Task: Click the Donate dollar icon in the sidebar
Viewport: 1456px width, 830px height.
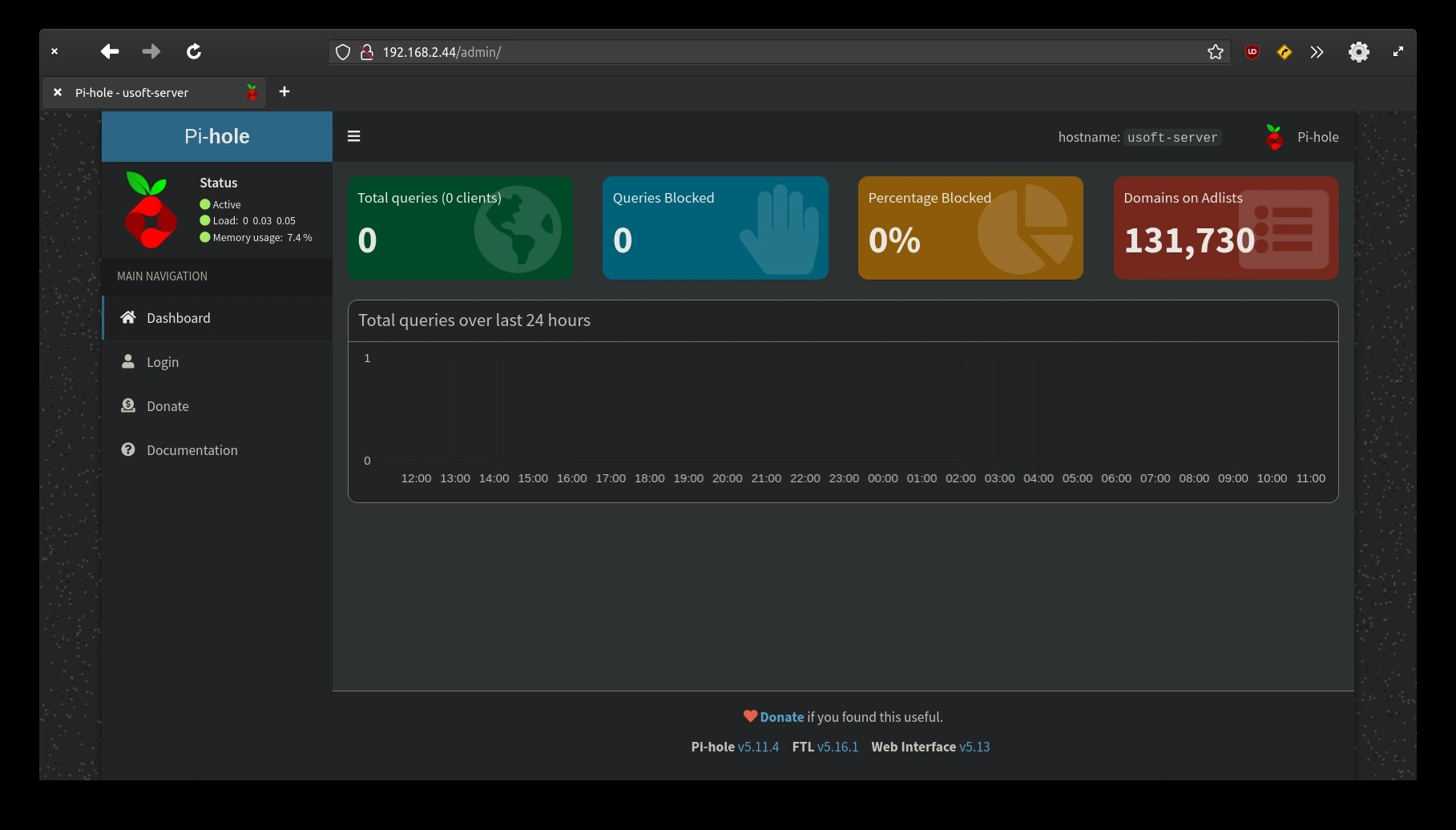Action: (x=128, y=405)
